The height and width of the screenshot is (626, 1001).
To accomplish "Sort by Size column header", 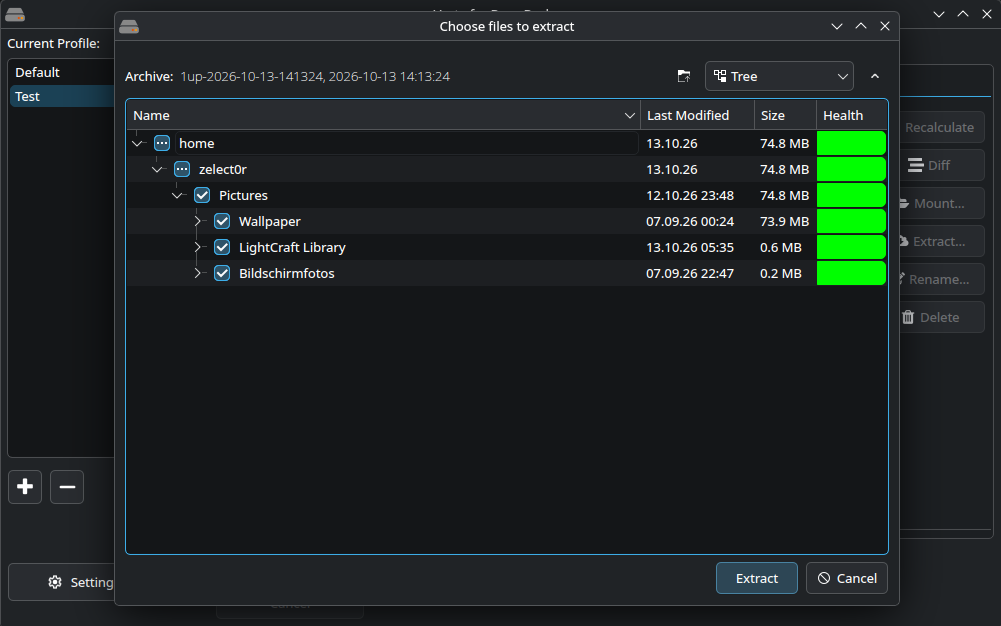I will click(785, 116).
